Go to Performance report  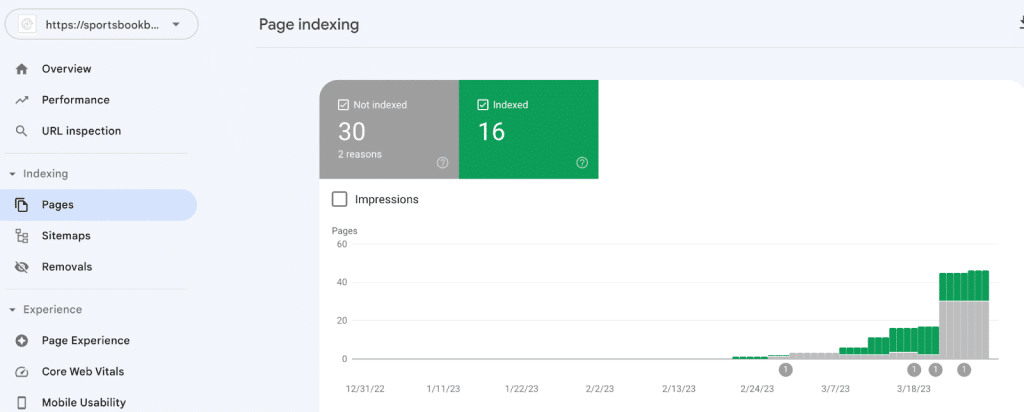click(75, 100)
